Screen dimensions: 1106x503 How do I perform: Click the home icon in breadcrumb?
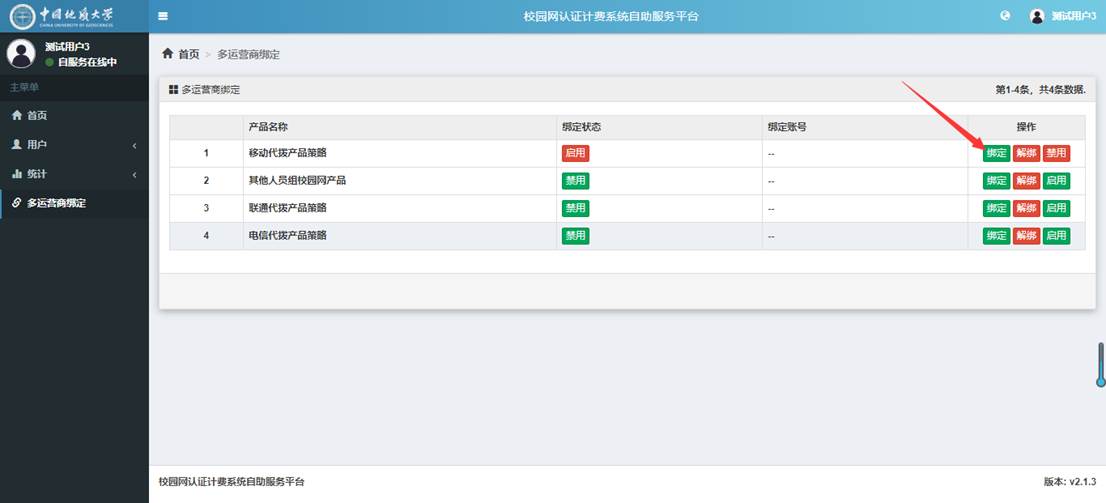pos(168,54)
